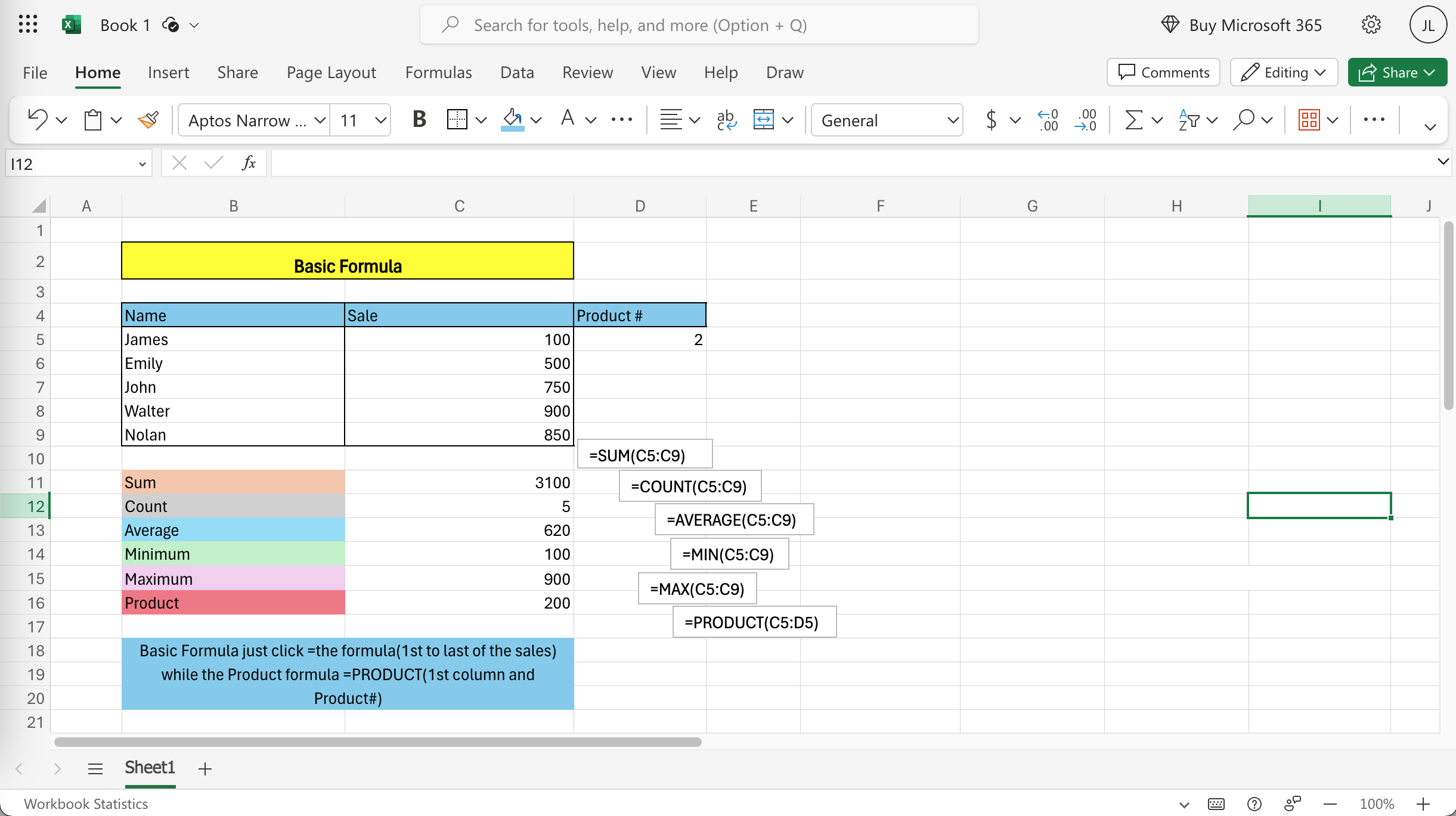Open the General number format dropdown
Image resolution: width=1456 pixels, height=816 pixels.
pos(887,120)
